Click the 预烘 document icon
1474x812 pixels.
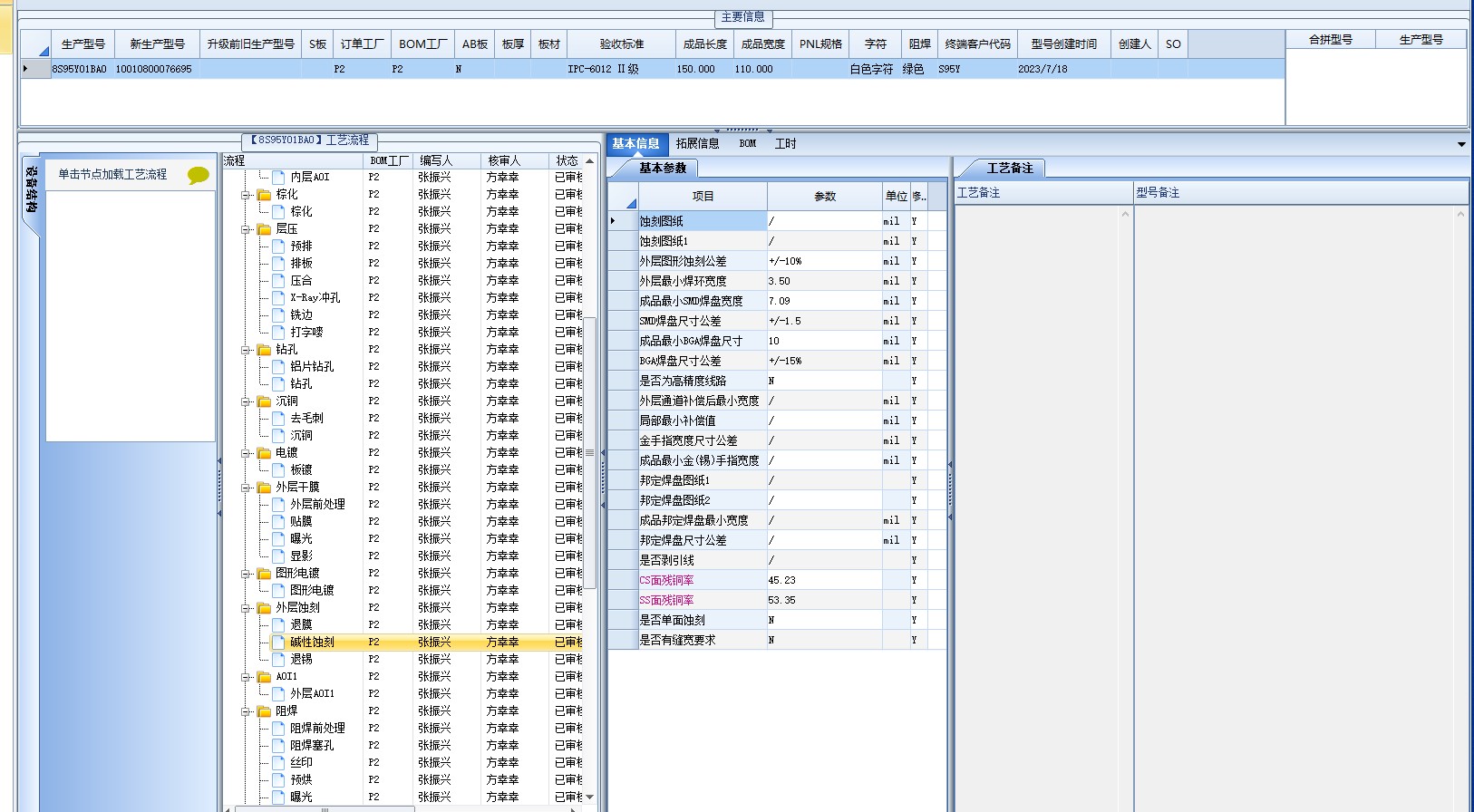279,779
